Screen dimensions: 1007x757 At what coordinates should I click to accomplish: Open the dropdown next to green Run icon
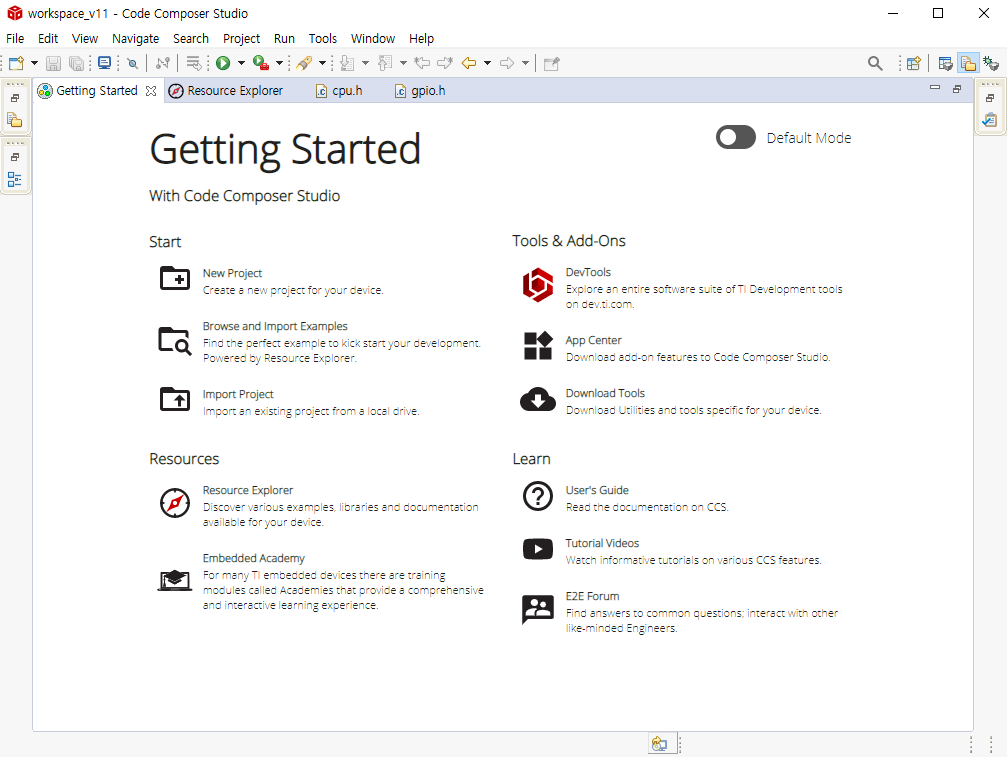(x=241, y=63)
